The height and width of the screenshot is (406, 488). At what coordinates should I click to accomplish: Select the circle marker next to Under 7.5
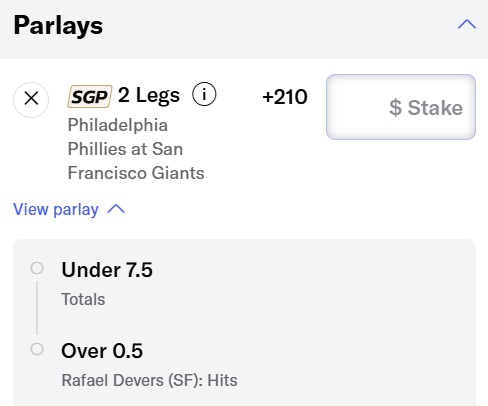click(37, 268)
